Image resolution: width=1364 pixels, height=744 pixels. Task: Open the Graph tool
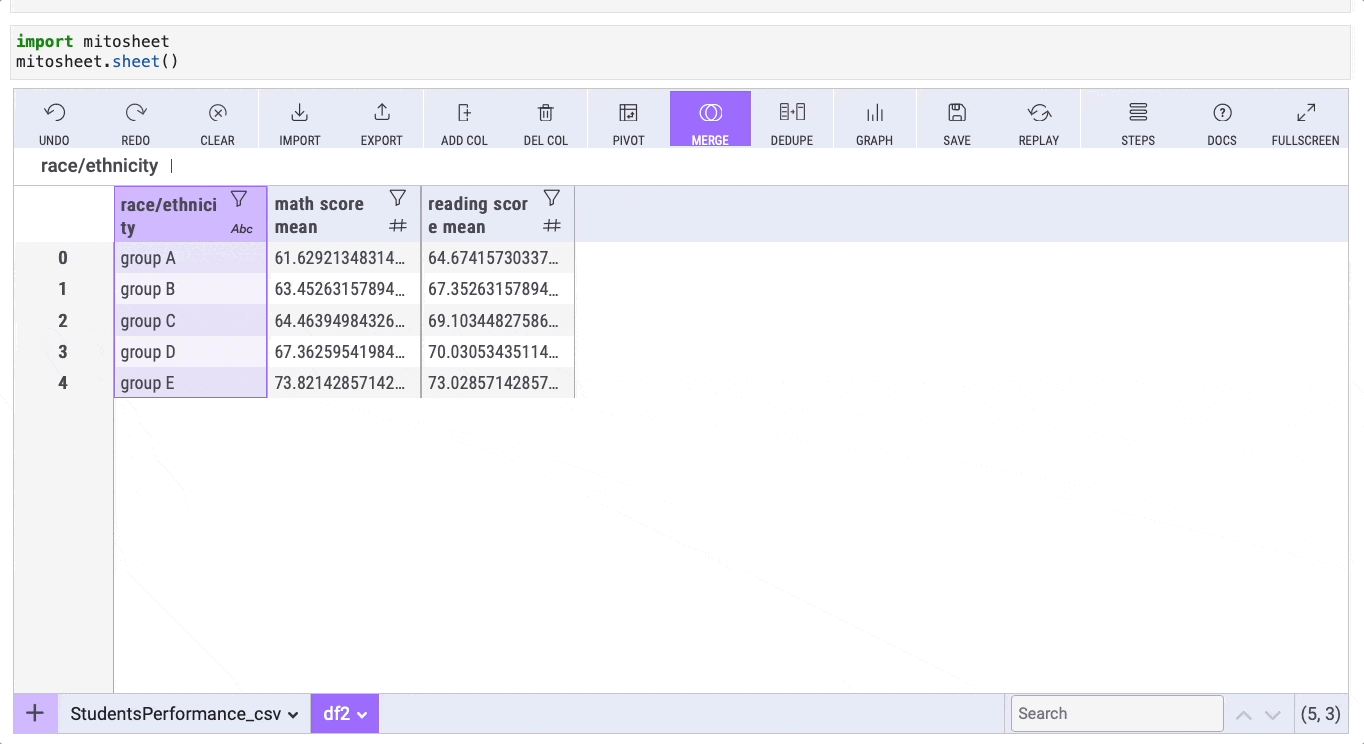(874, 113)
